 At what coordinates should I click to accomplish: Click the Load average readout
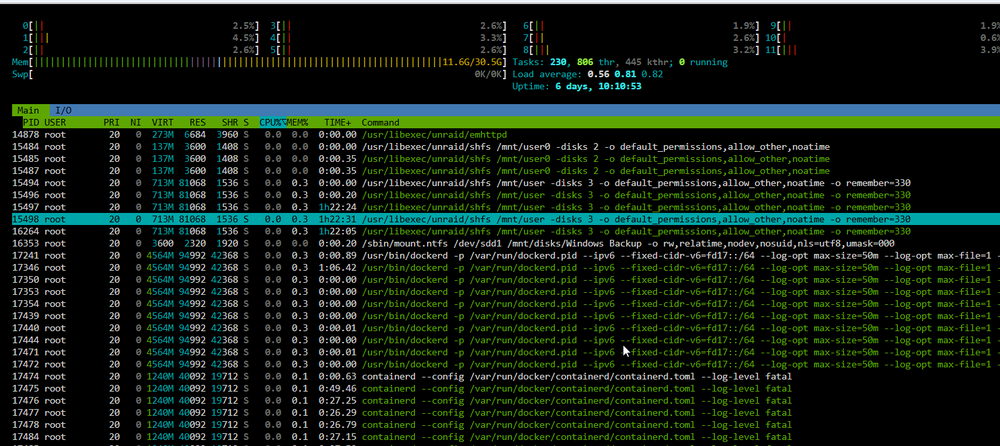click(588, 75)
